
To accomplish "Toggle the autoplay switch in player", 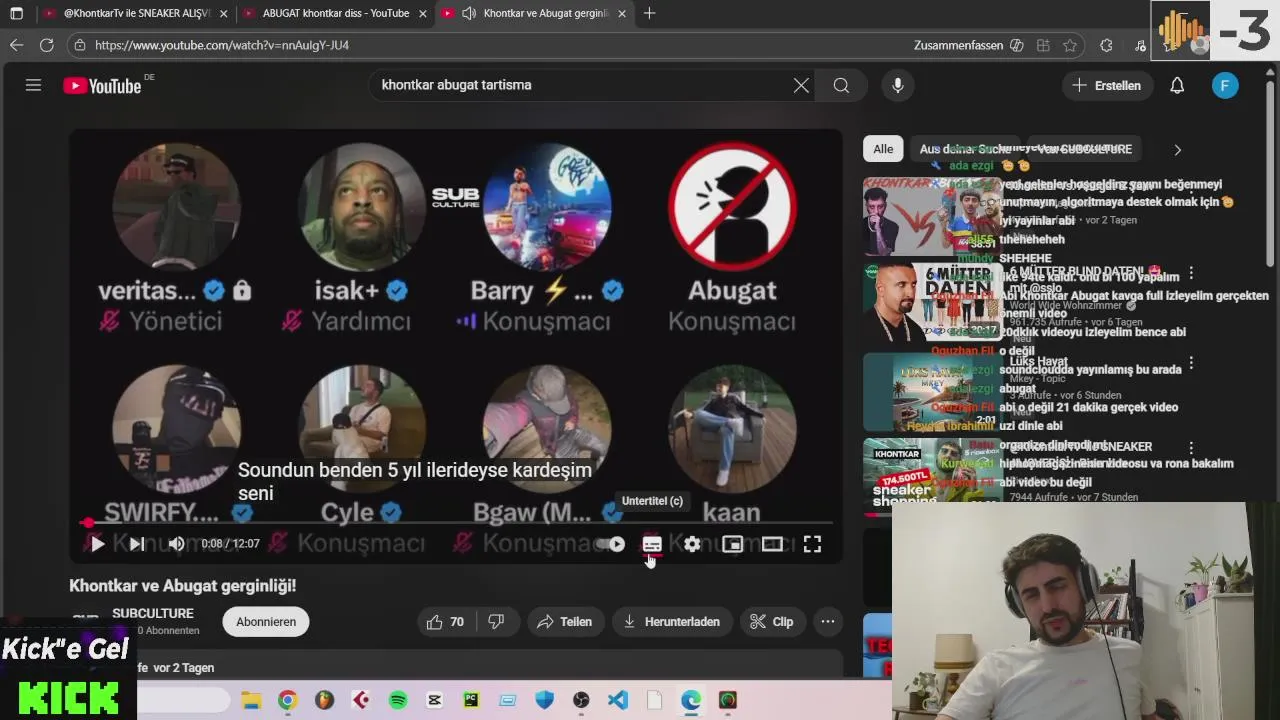I will pos(611,544).
